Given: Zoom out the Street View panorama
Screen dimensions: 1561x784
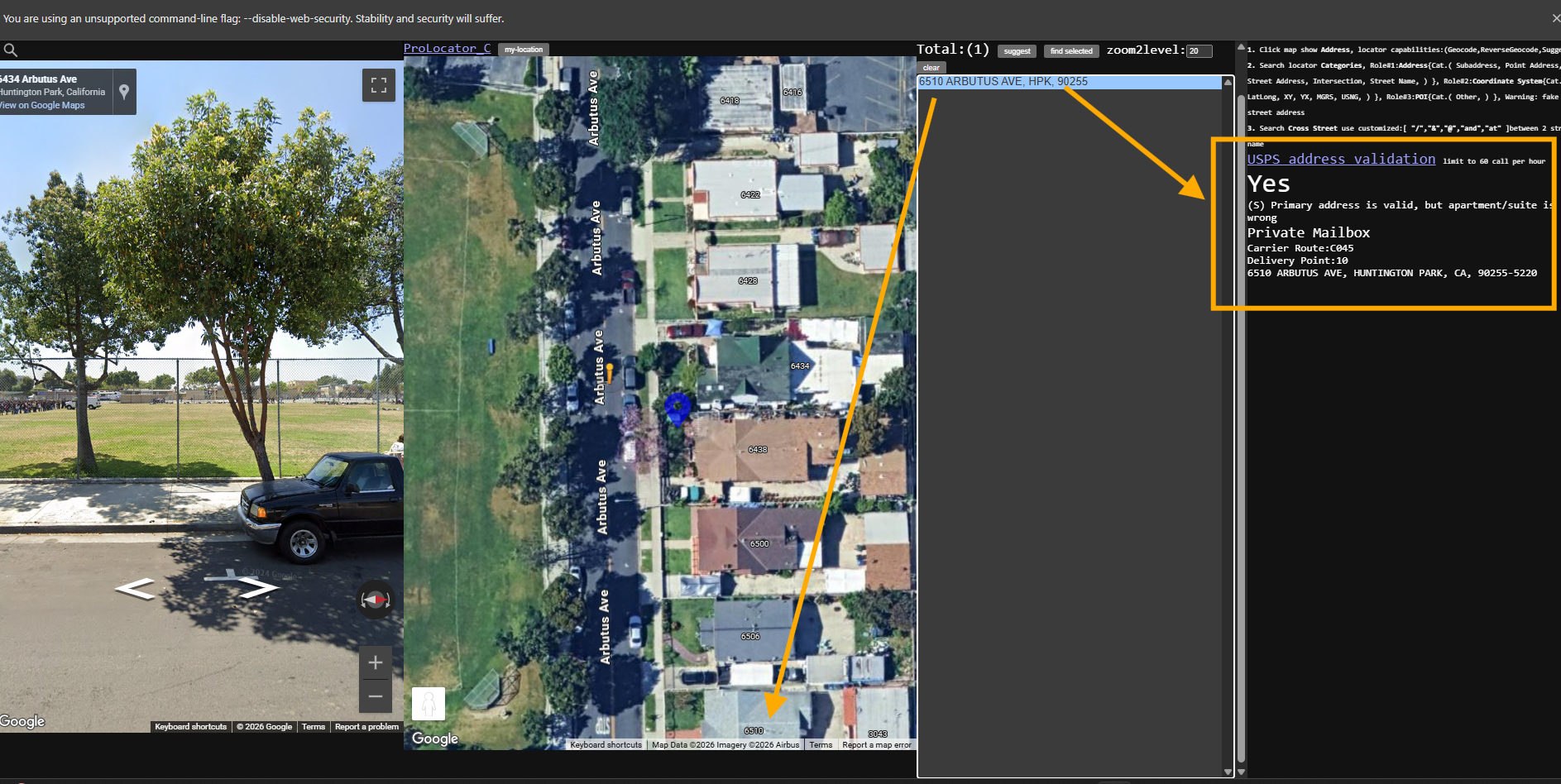Looking at the screenshot, I should 375,696.
